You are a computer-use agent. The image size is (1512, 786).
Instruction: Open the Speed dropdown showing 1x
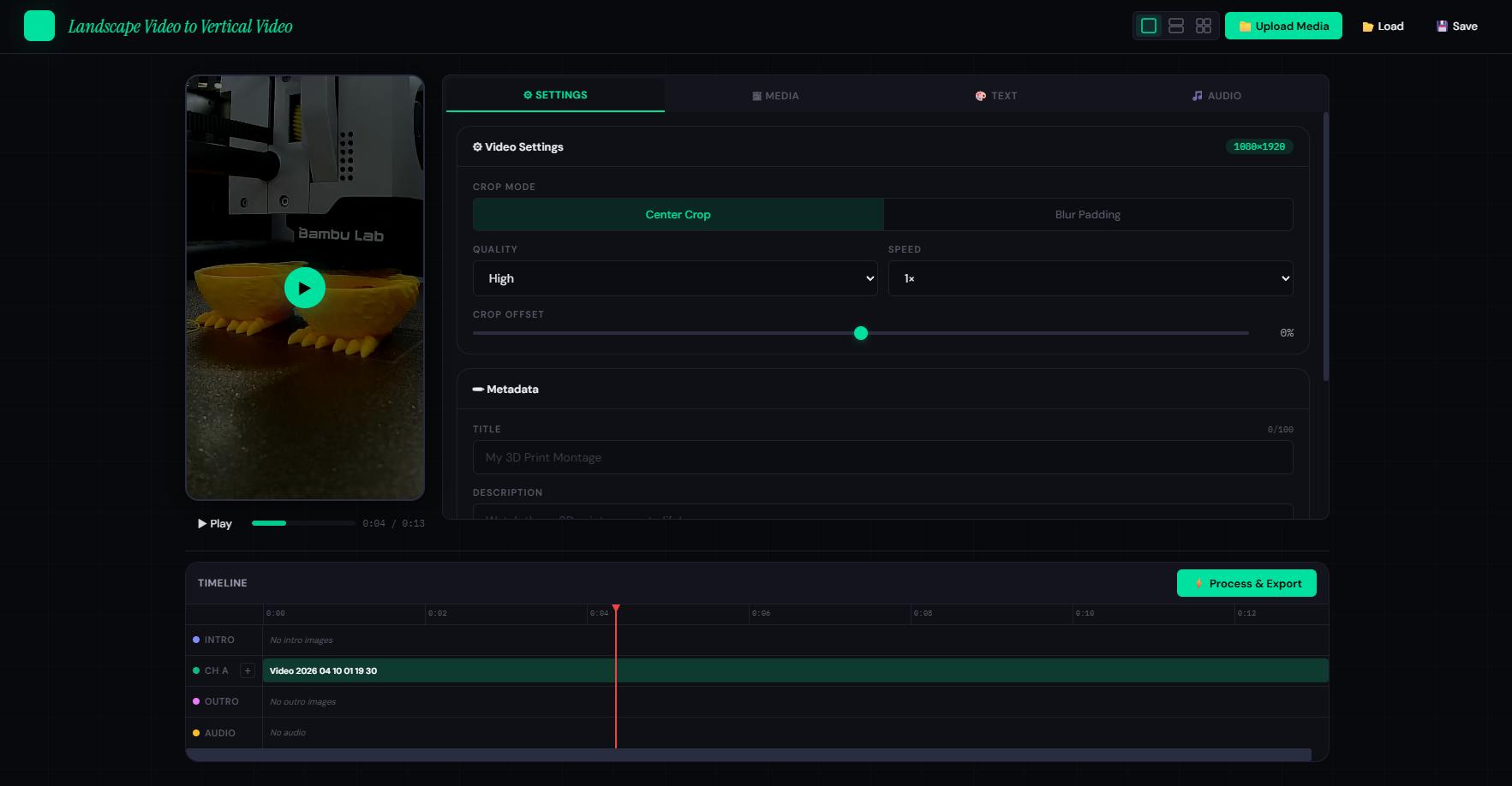coord(1091,278)
